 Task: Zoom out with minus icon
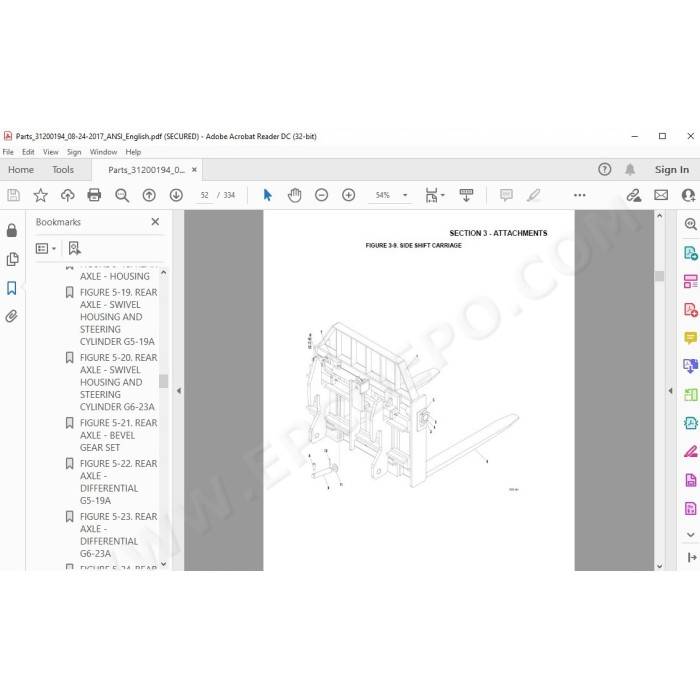click(x=321, y=195)
